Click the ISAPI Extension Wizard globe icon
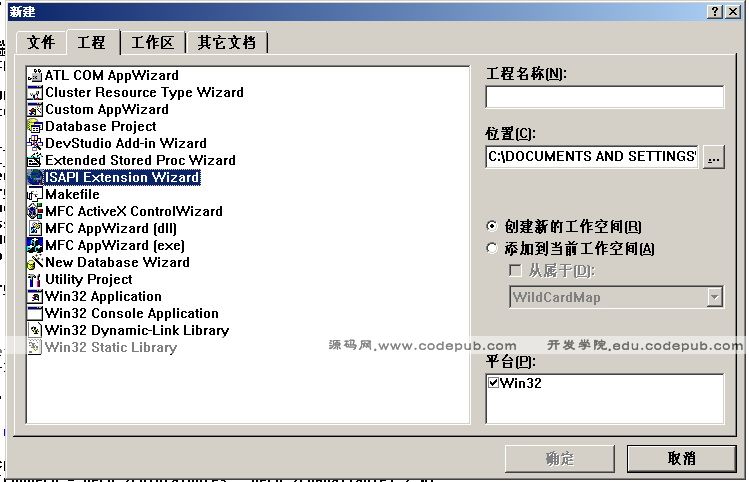This screenshot has height=482, width=749. pos(35,177)
